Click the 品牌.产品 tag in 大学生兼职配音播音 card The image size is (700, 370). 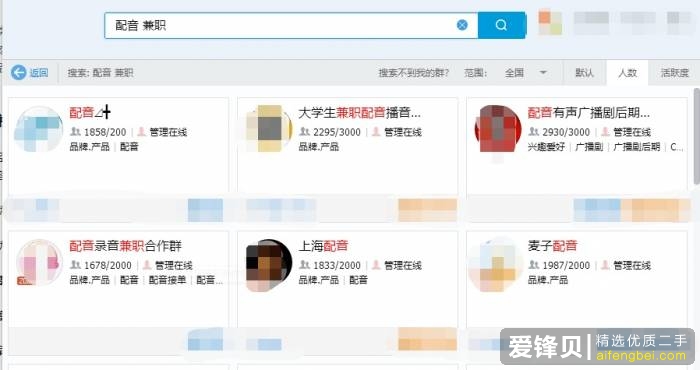point(318,146)
